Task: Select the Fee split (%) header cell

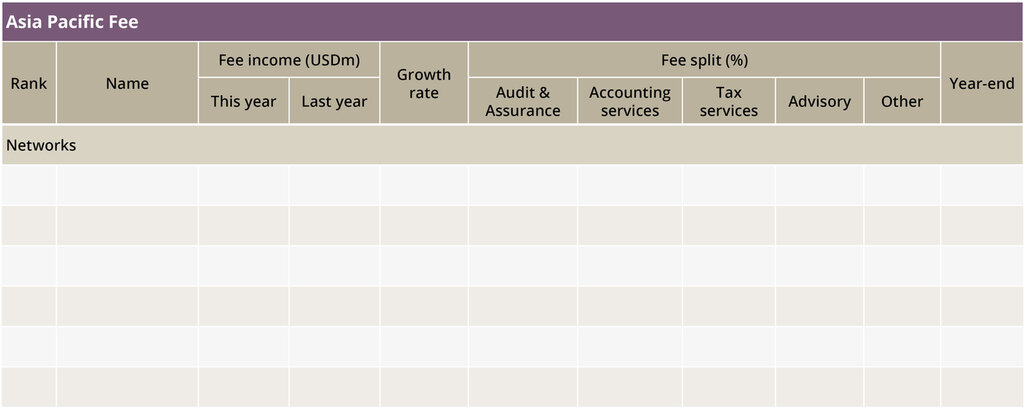Action: tap(704, 60)
